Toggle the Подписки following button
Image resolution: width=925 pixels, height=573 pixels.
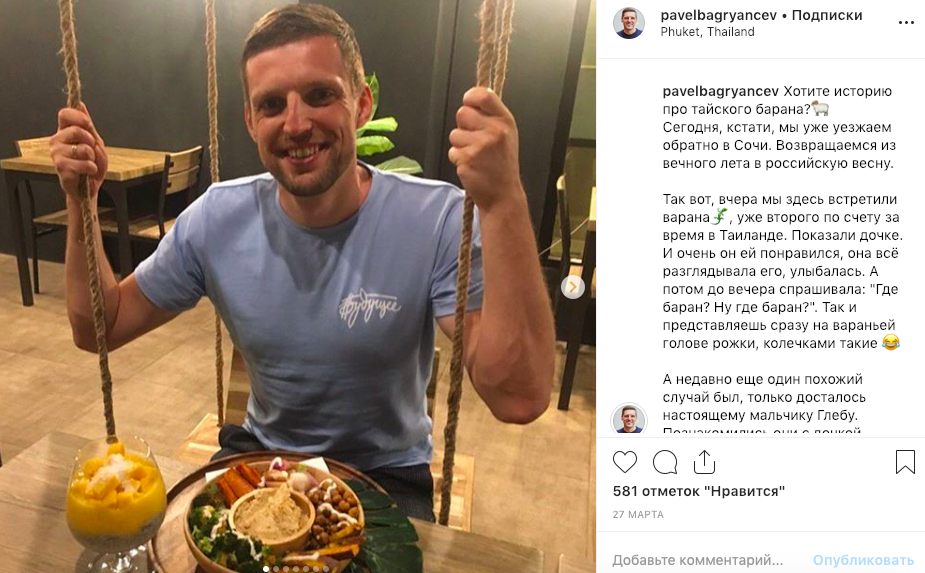(x=827, y=15)
